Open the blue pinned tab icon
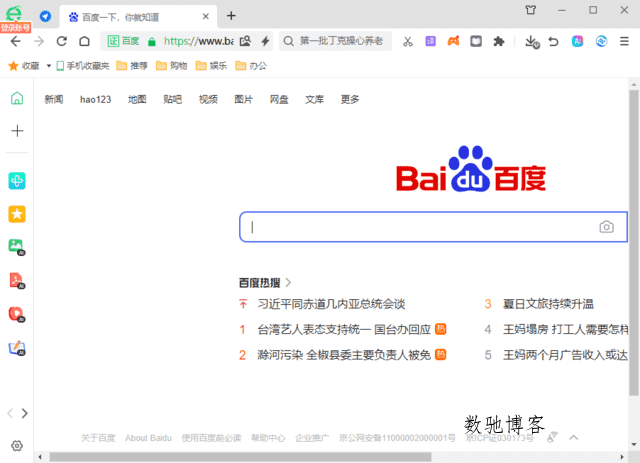 coord(45,16)
